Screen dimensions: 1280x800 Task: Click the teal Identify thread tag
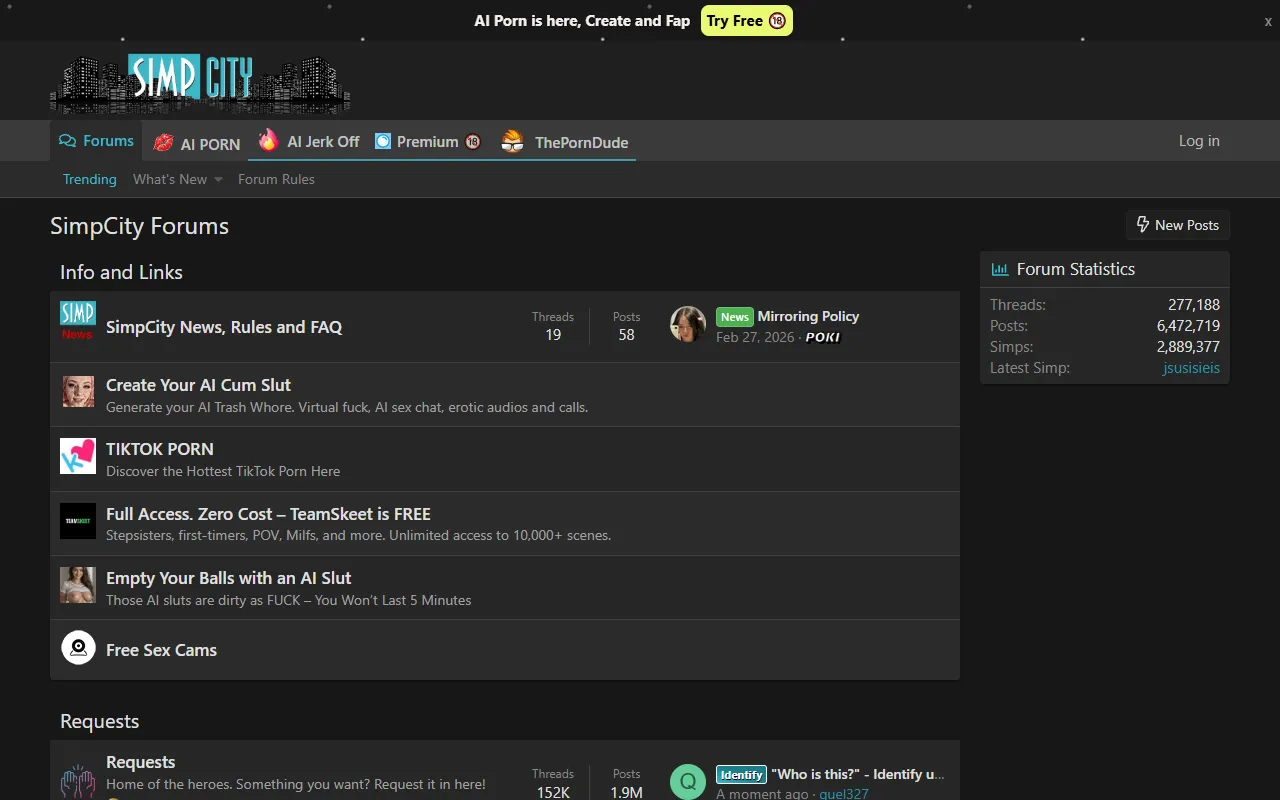pyautogui.click(x=741, y=775)
